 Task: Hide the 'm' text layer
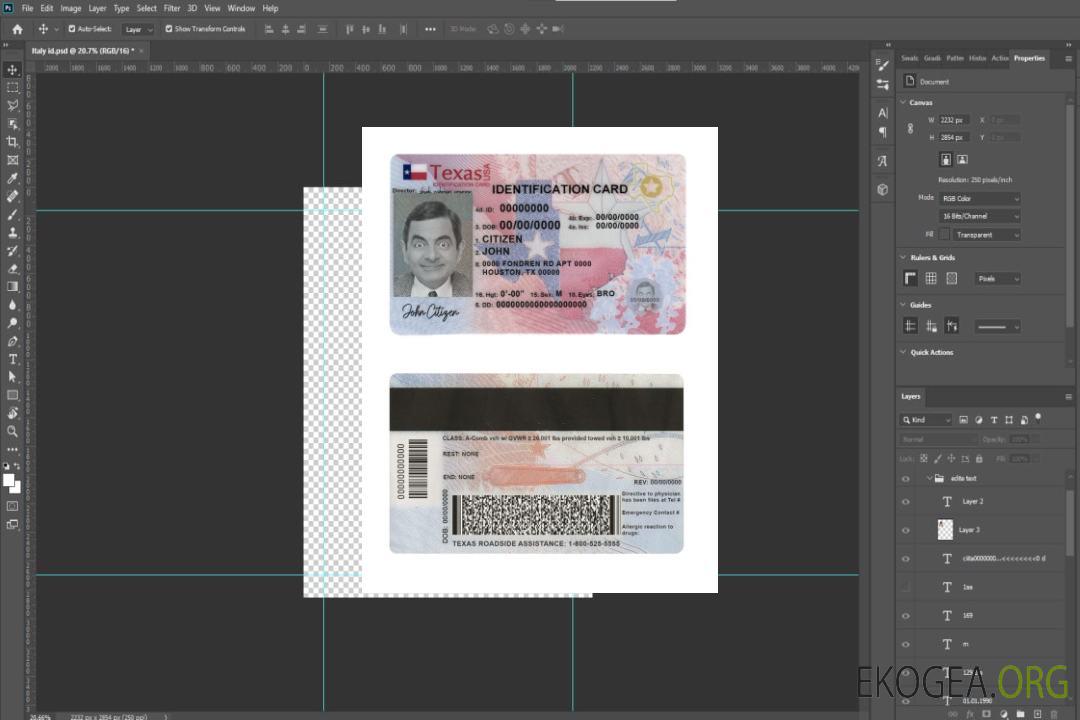pos(906,644)
